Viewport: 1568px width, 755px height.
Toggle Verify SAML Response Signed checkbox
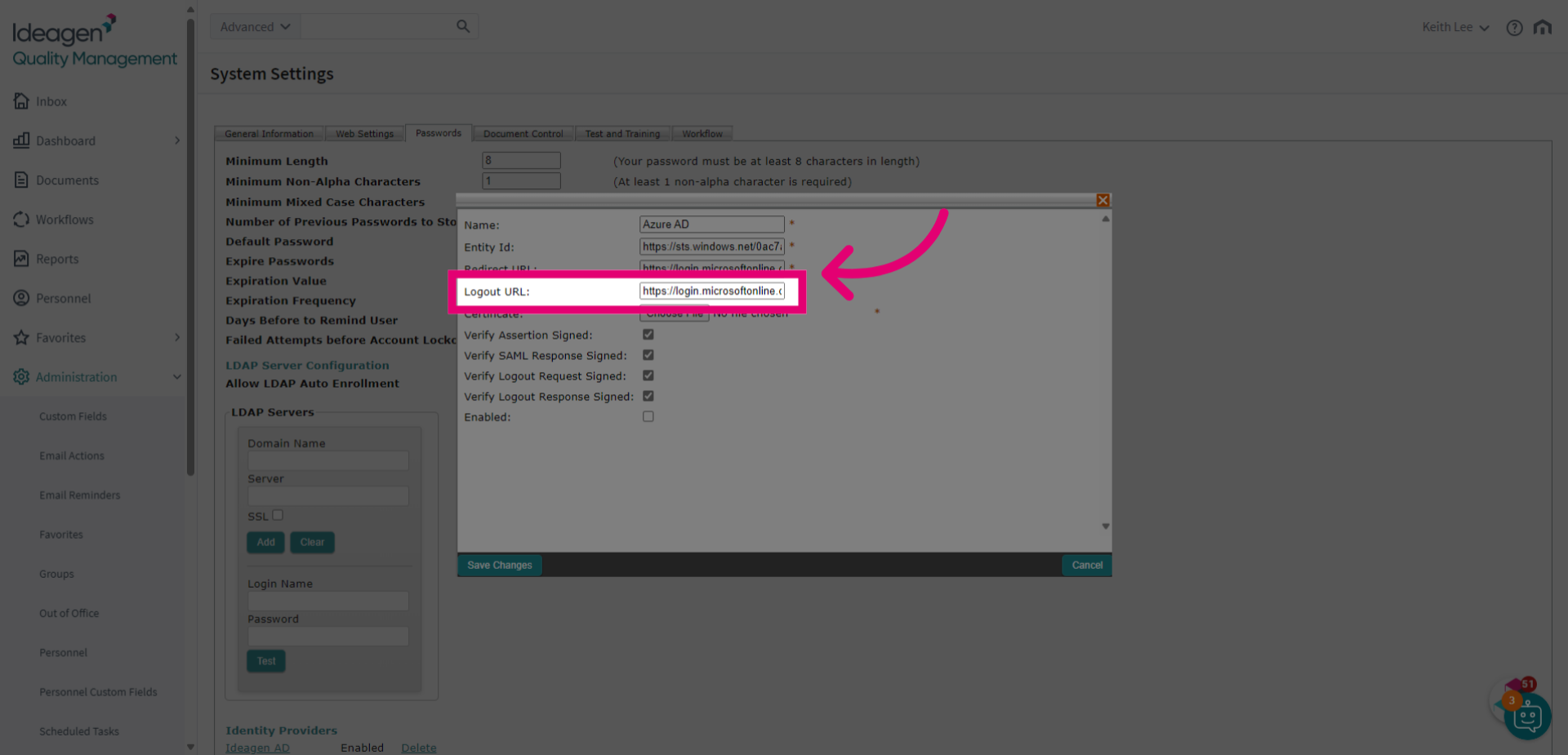click(x=648, y=355)
